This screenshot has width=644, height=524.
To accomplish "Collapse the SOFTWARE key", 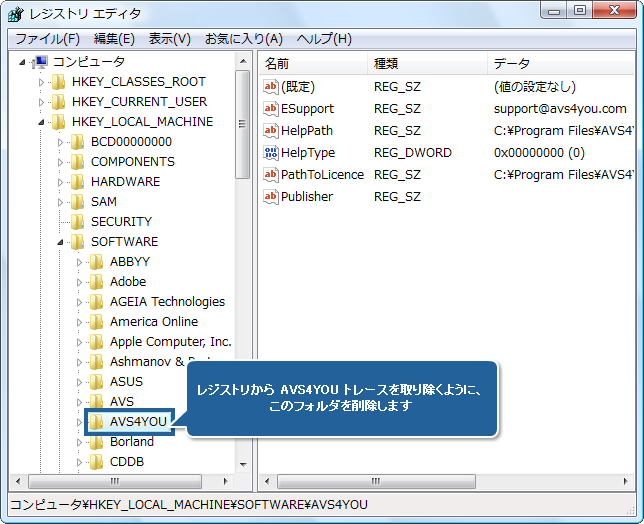I will pos(60,242).
